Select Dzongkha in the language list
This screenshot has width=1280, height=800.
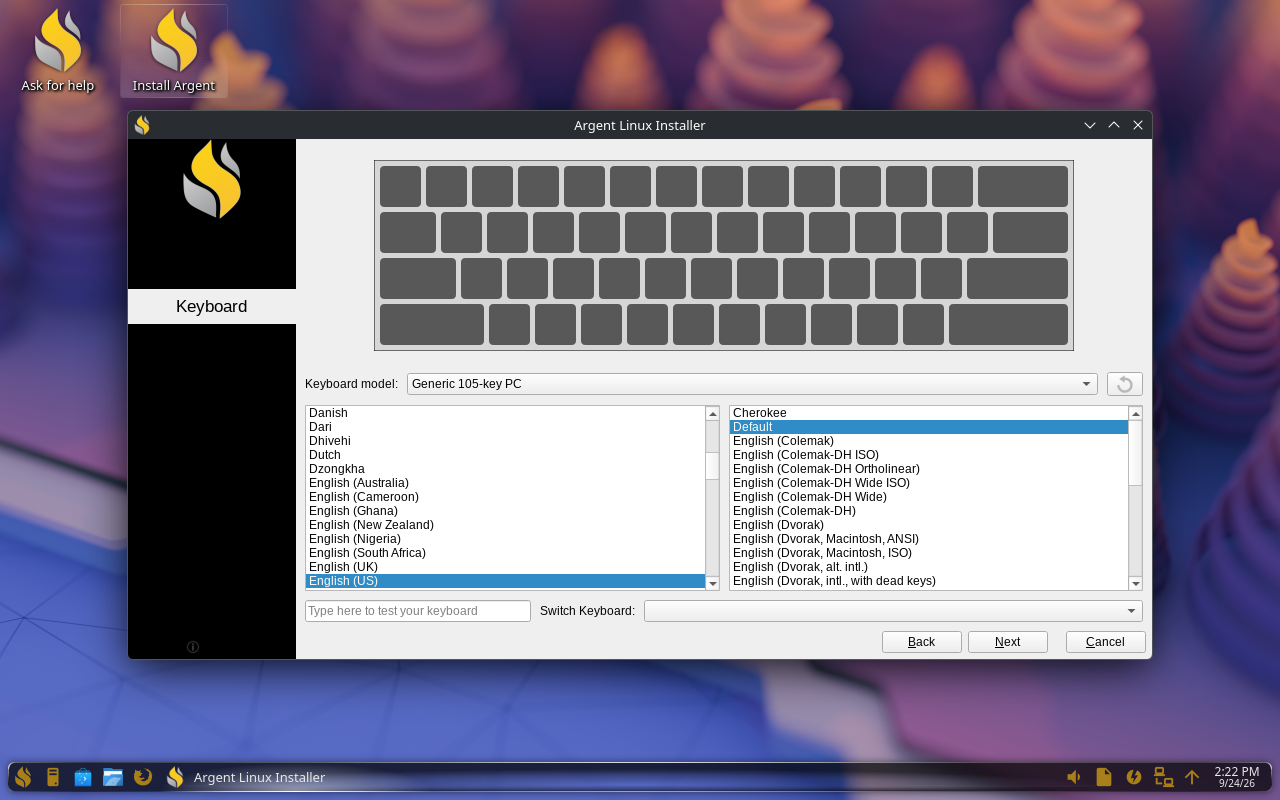[505, 469]
